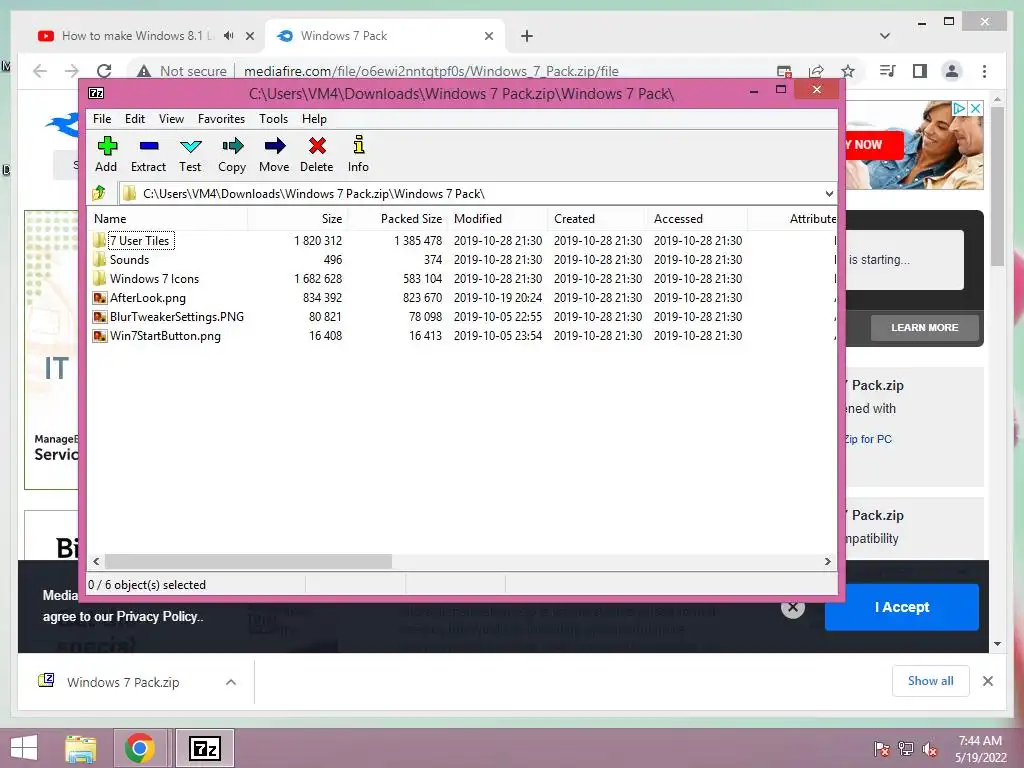This screenshot has height=768, width=1024.
Task: Click the Not secure site warning
Action: (182, 71)
